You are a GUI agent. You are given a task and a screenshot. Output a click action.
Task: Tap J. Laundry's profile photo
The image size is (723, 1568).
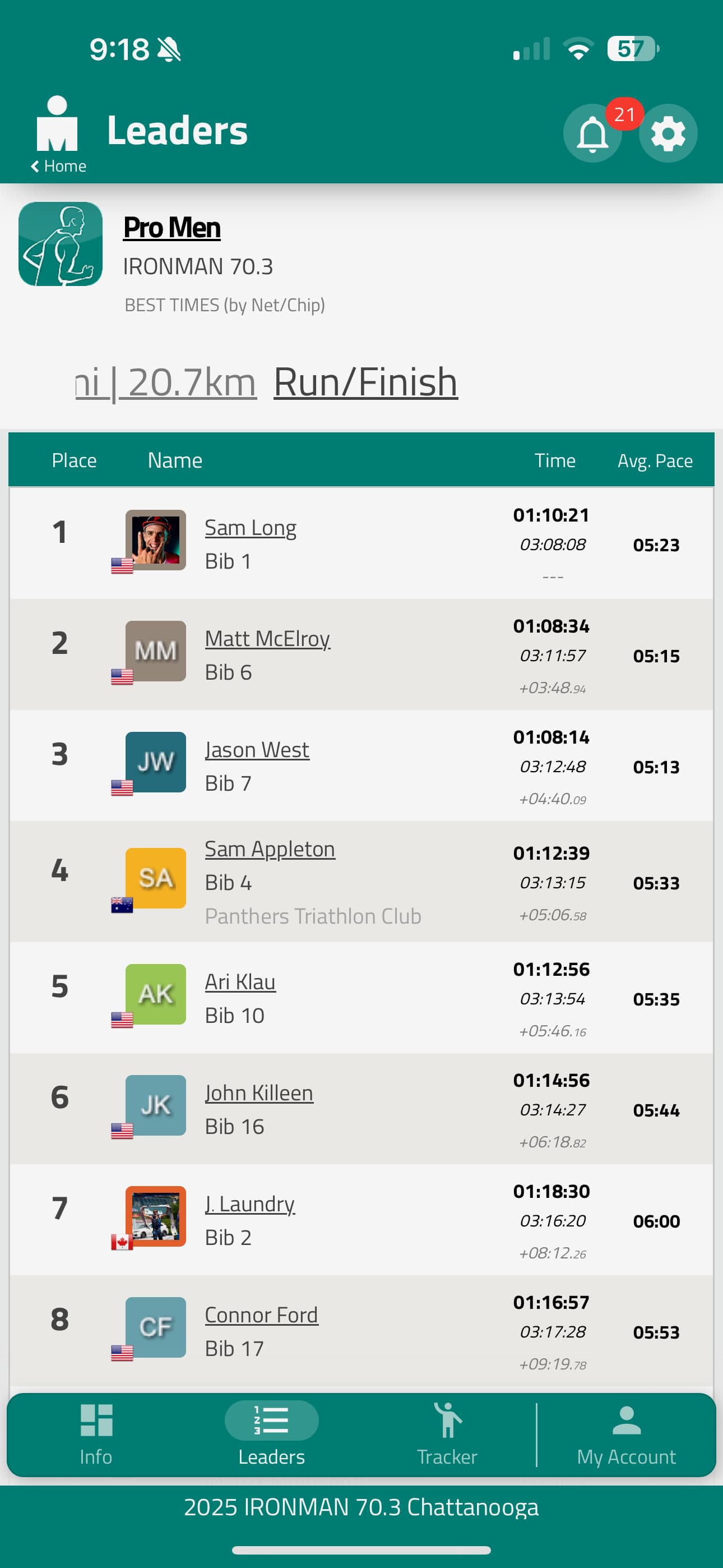(x=156, y=1216)
